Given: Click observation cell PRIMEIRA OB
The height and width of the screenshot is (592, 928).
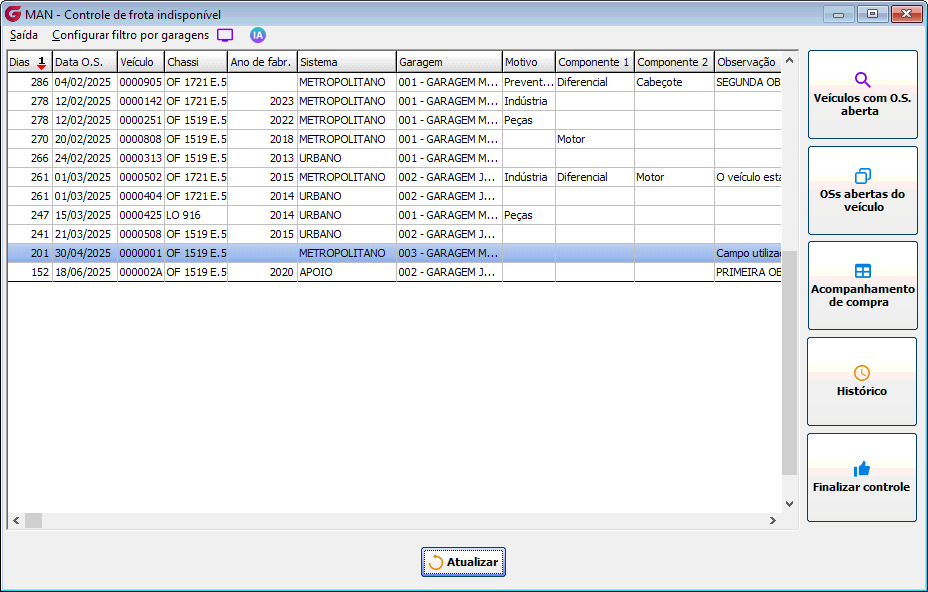Looking at the screenshot, I should (x=748, y=272).
